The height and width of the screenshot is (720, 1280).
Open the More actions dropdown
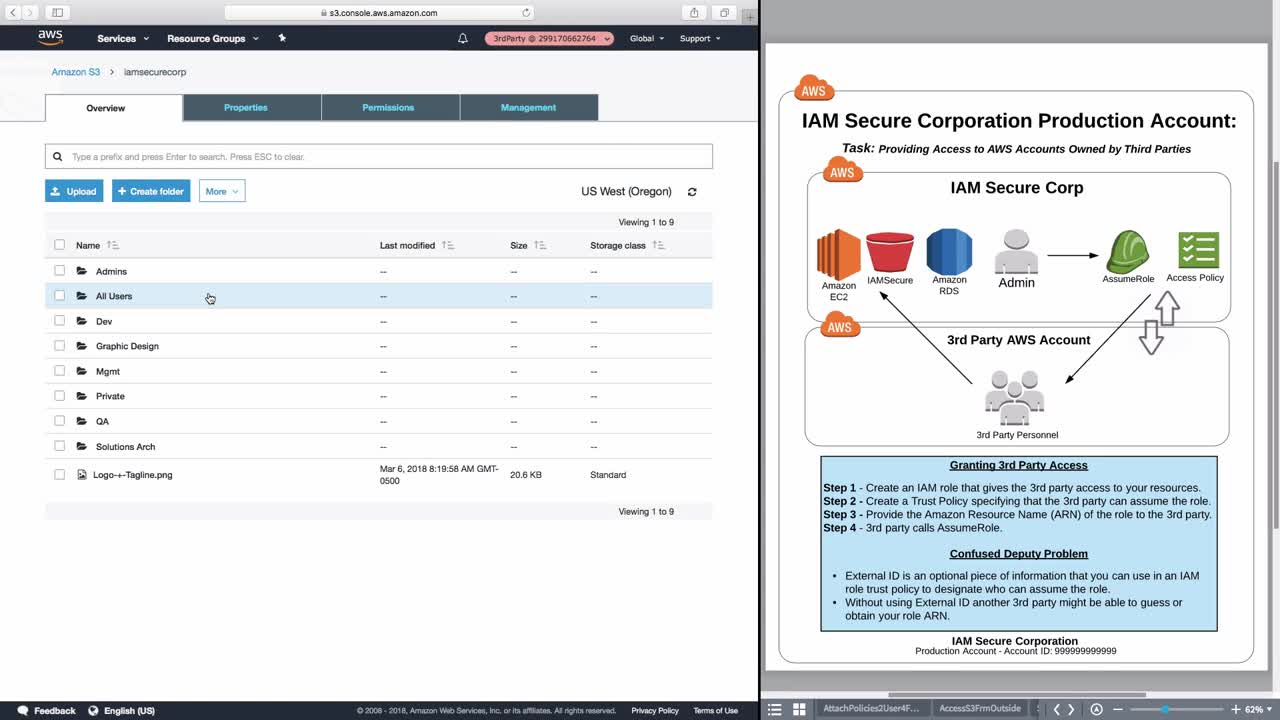pyautogui.click(x=222, y=191)
